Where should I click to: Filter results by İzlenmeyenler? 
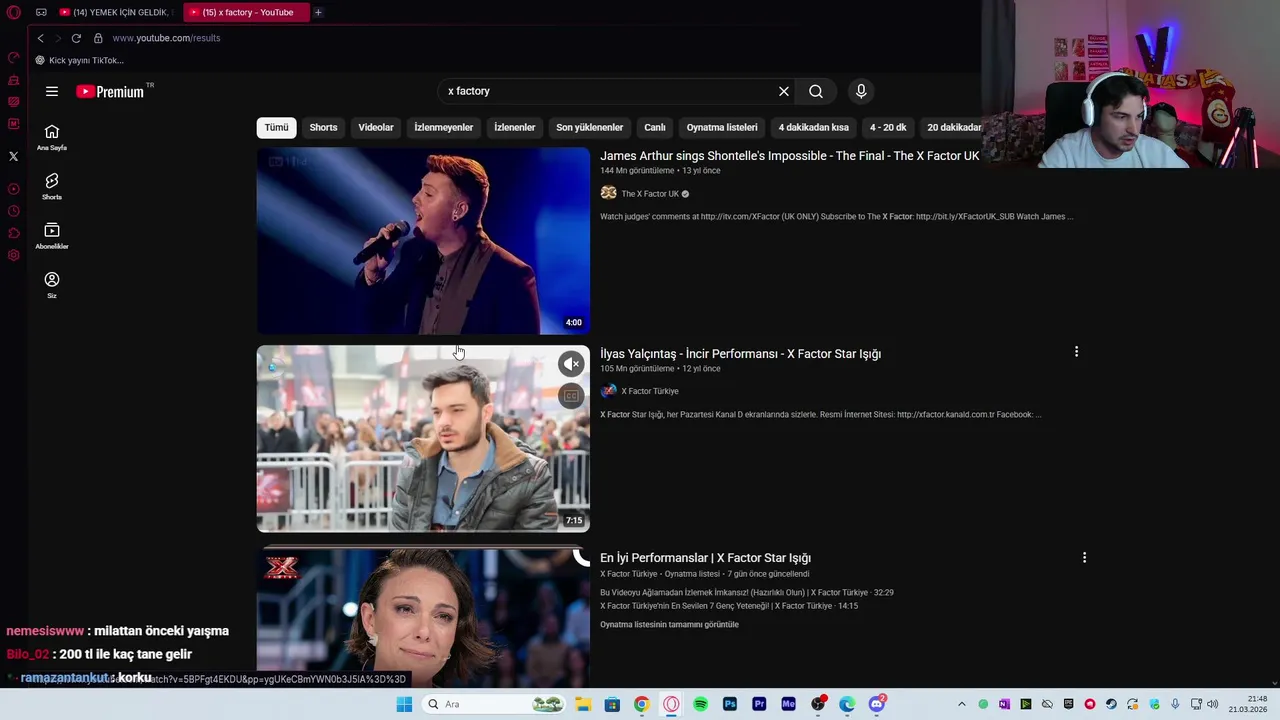click(443, 127)
